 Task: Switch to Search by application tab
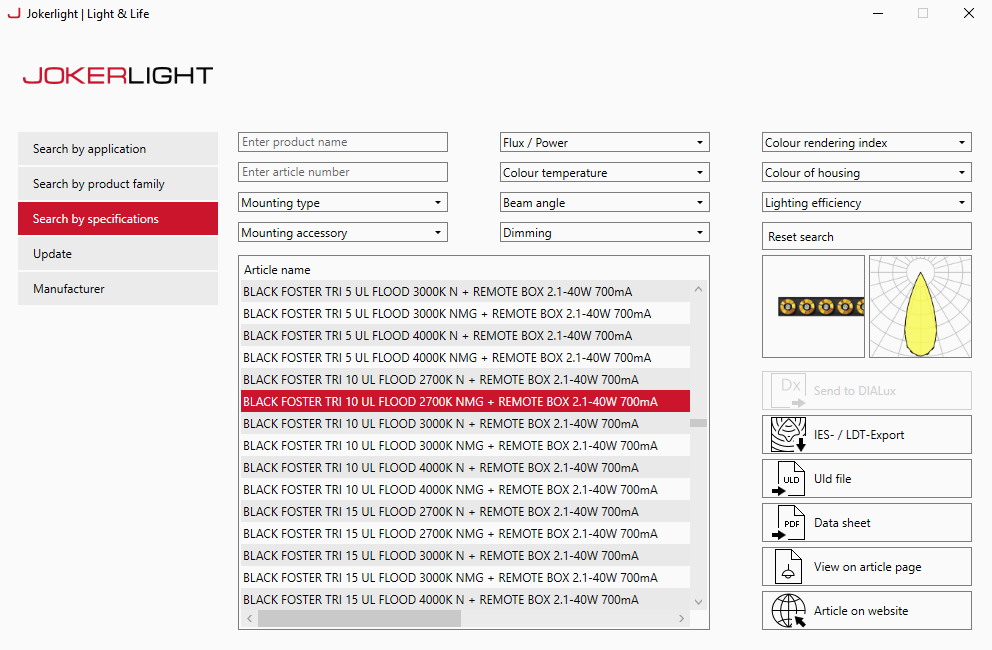tap(118, 149)
